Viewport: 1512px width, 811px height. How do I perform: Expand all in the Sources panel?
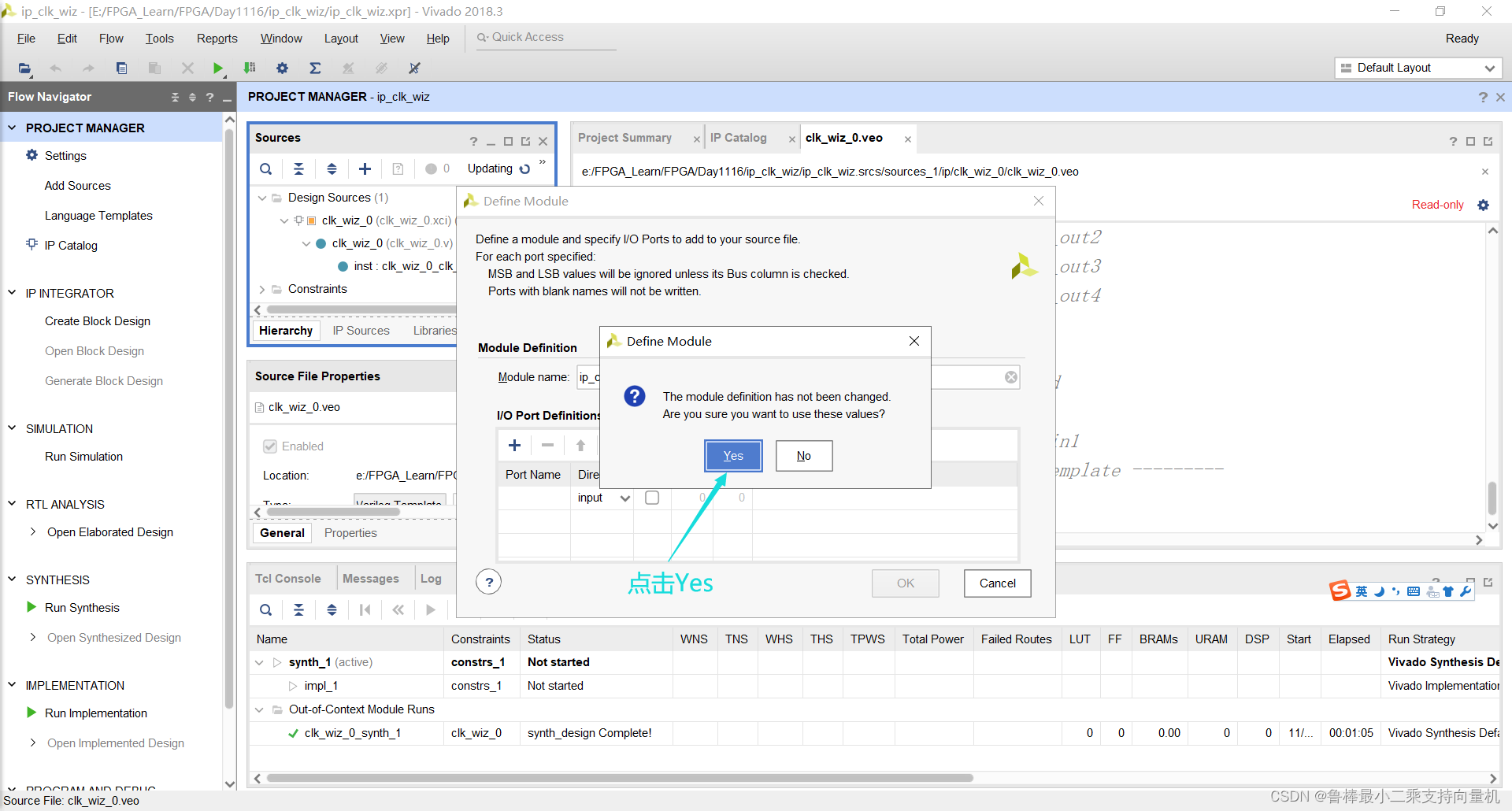point(332,168)
